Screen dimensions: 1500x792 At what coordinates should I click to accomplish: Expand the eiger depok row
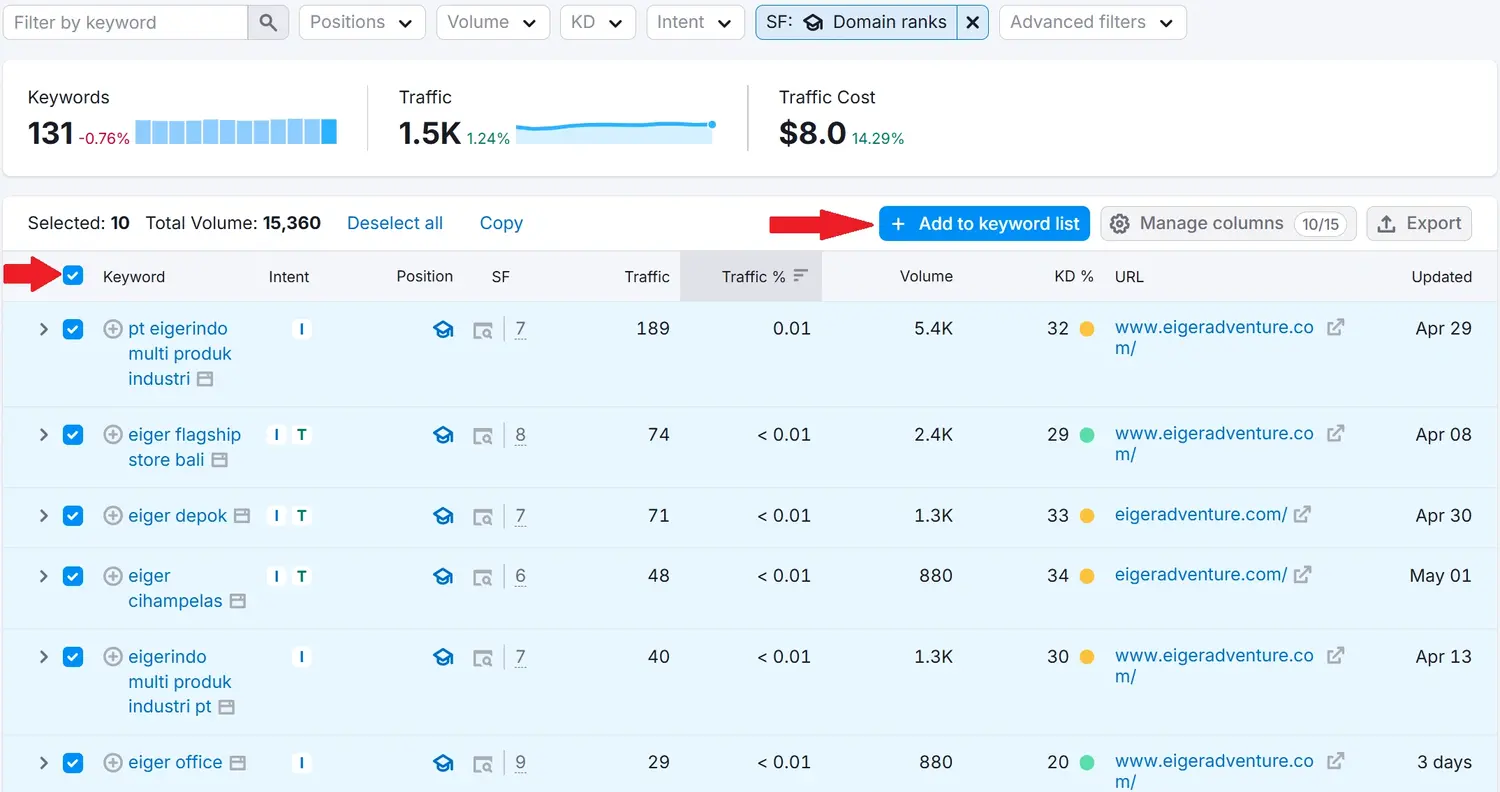pos(43,516)
